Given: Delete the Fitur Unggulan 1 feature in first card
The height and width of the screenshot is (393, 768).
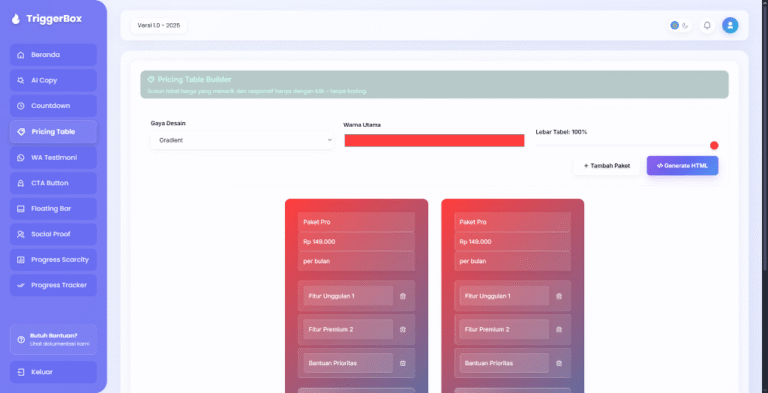Looking at the screenshot, I should (403, 296).
